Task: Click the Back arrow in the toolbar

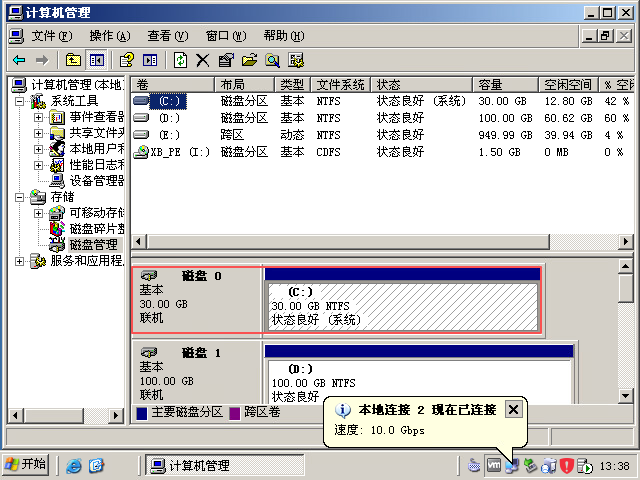Action: 19,60
